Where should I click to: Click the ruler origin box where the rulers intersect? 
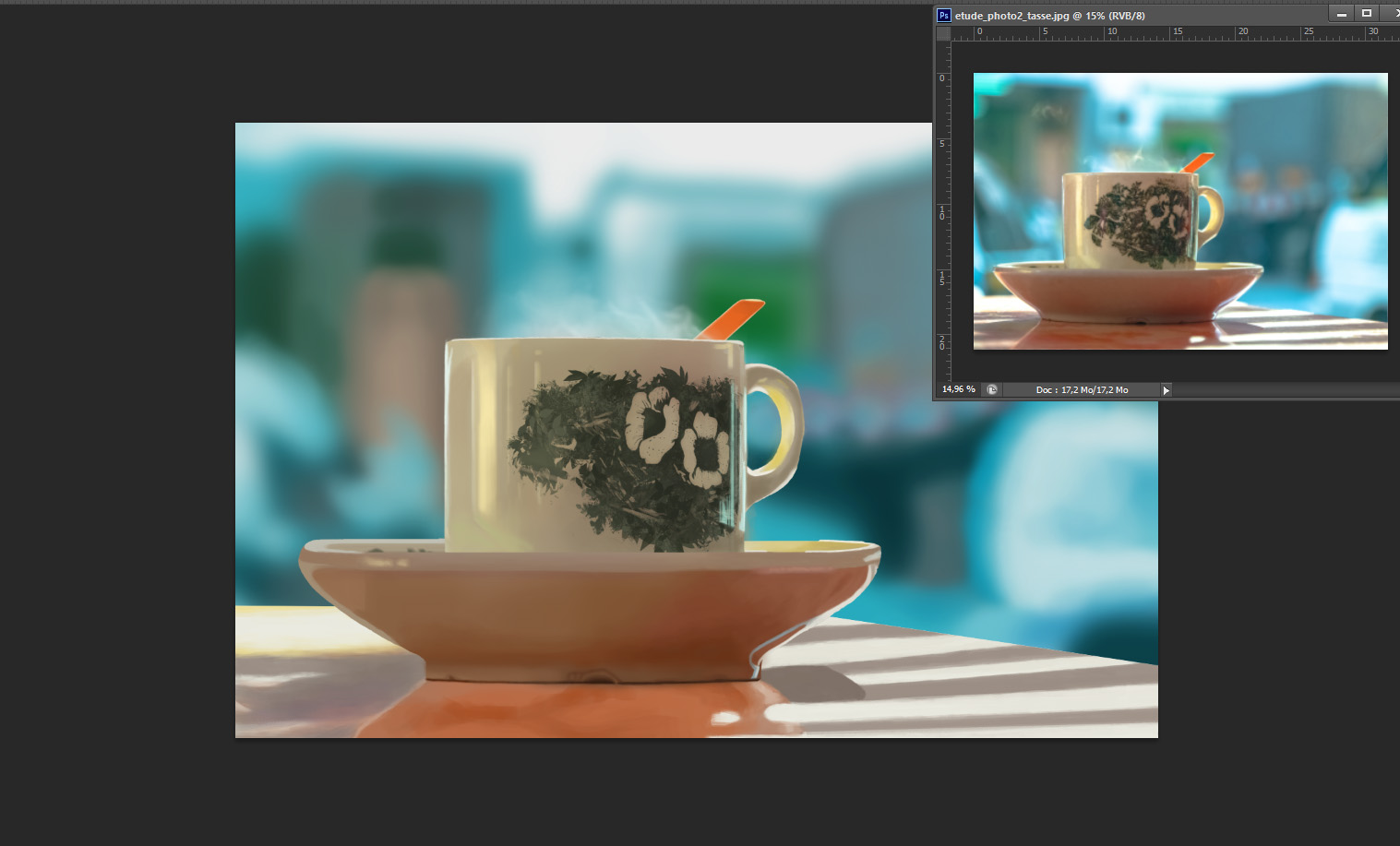[x=943, y=32]
